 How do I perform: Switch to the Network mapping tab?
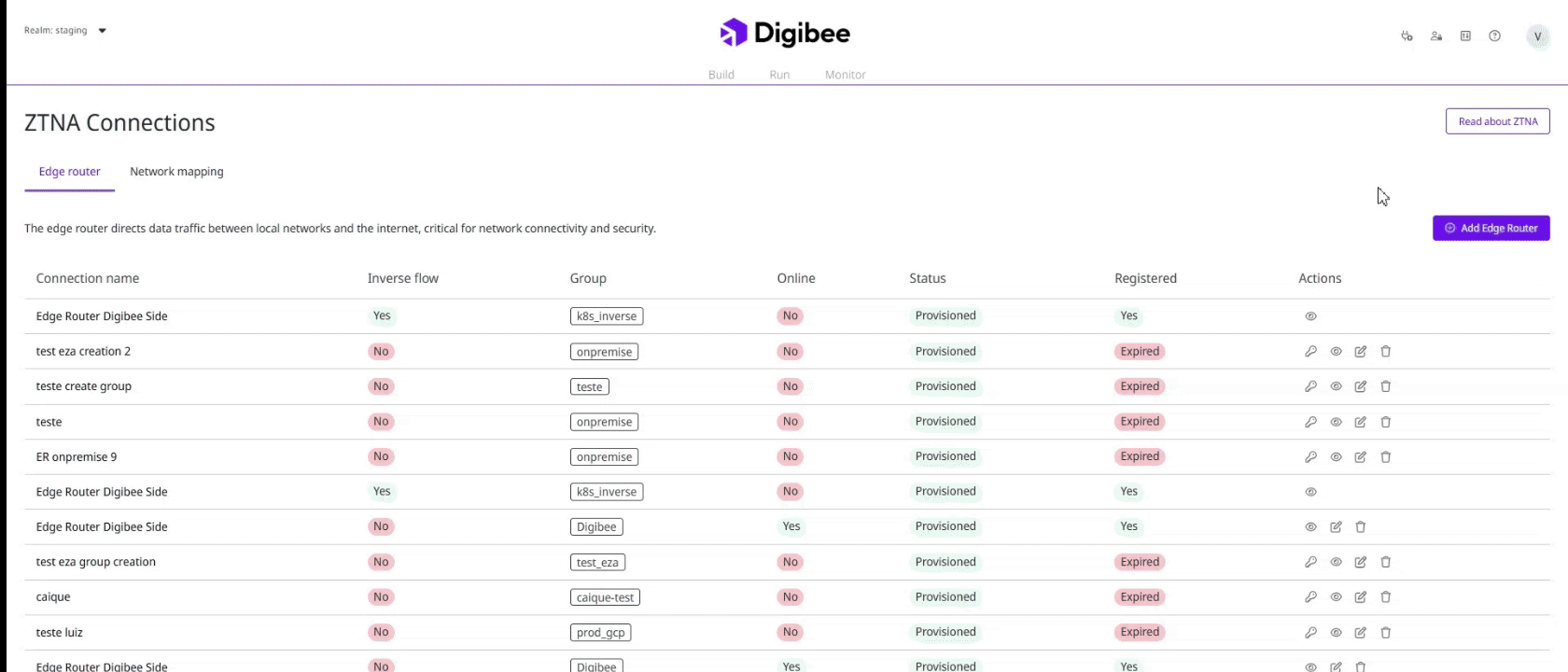(176, 172)
